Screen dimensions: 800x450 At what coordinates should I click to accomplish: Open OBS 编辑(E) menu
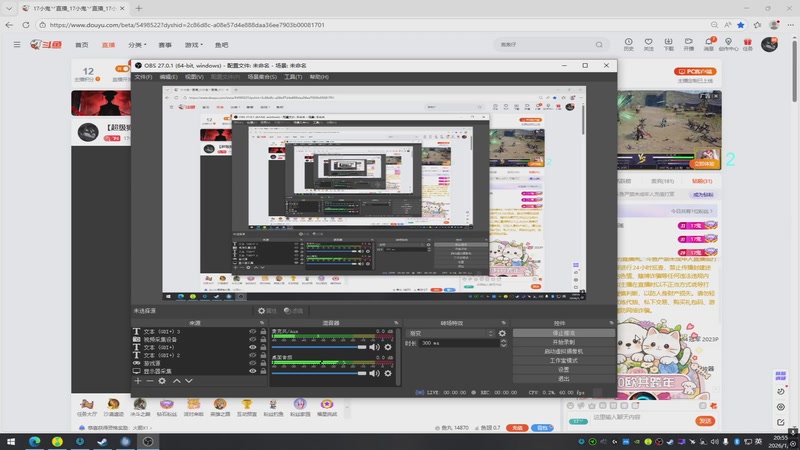point(168,77)
